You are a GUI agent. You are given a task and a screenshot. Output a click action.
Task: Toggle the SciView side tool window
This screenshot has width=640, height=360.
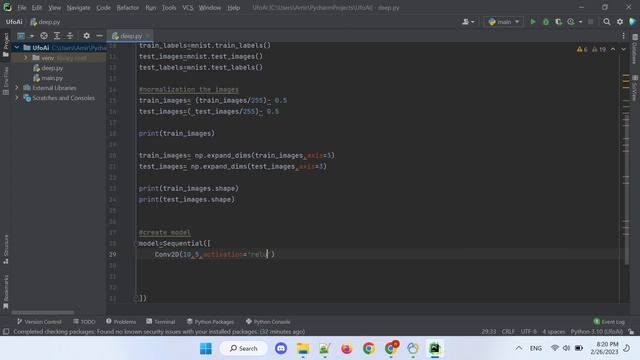(x=634, y=88)
